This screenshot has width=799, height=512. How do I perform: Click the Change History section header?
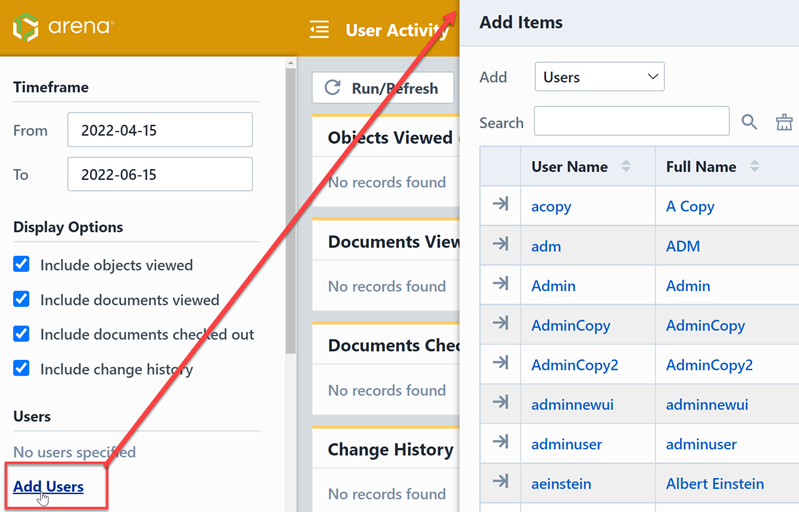pyautogui.click(x=390, y=449)
